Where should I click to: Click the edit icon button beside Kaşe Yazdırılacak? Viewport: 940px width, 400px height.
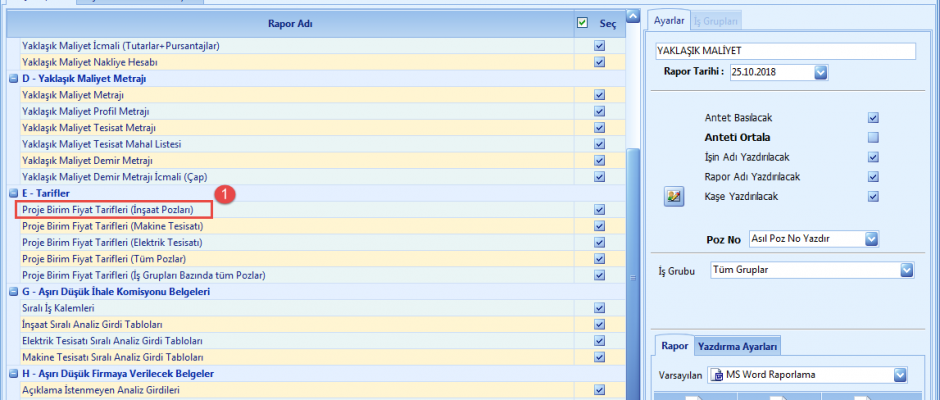[673, 197]
